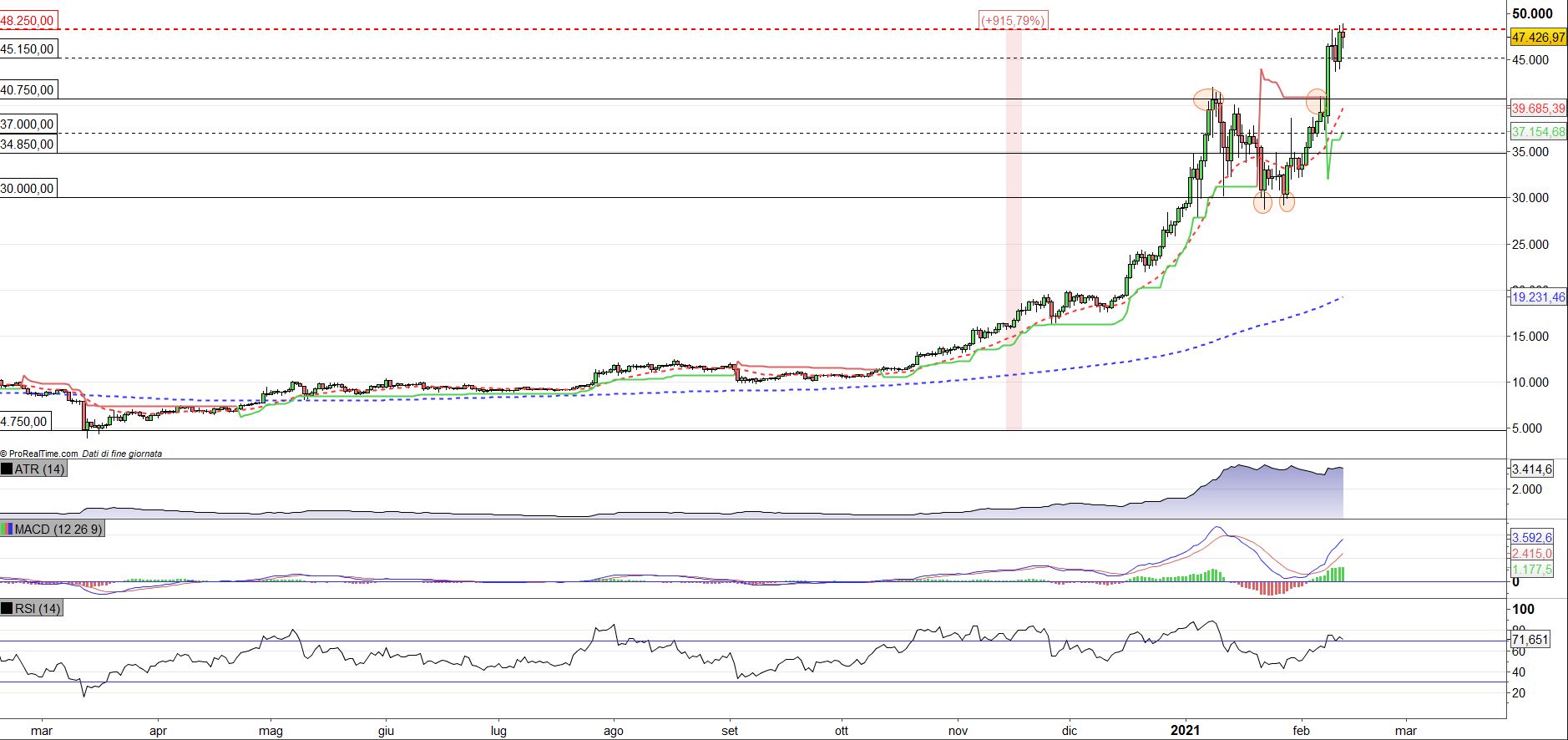
Task: Click the blue 19.231,46 moving average tag
Action: coord(1538,297)
